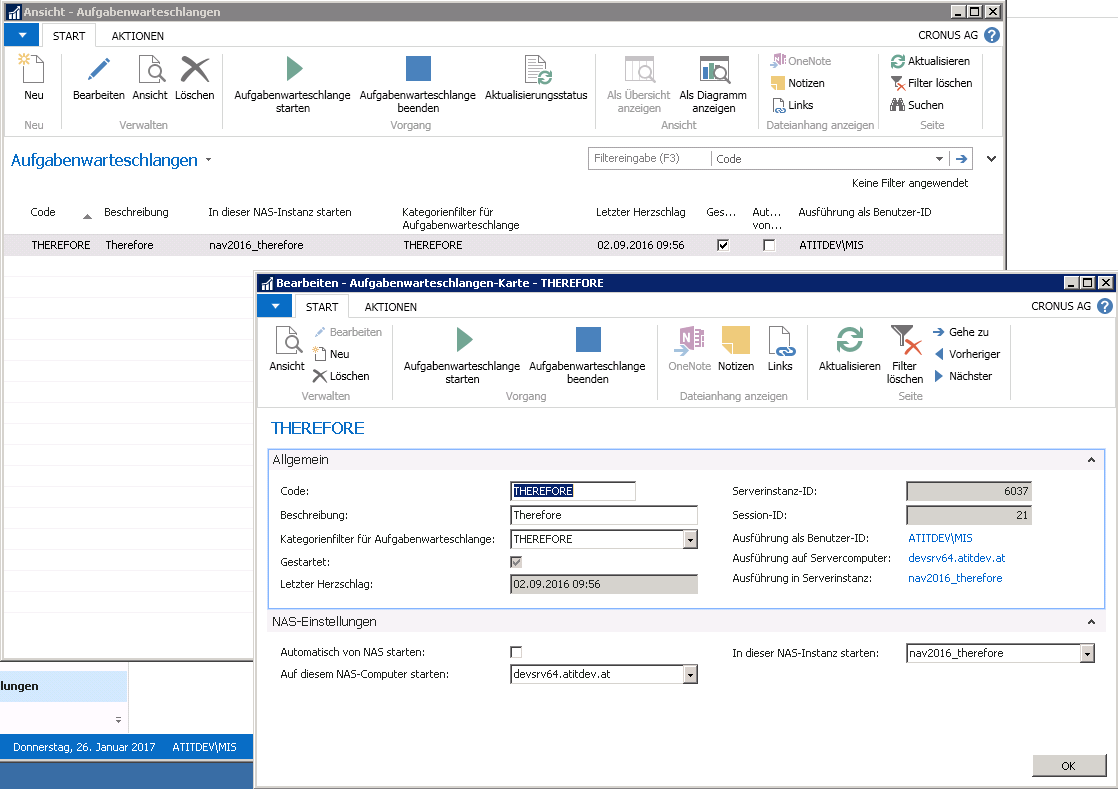Select the START tab in the list window

point(69,35)
